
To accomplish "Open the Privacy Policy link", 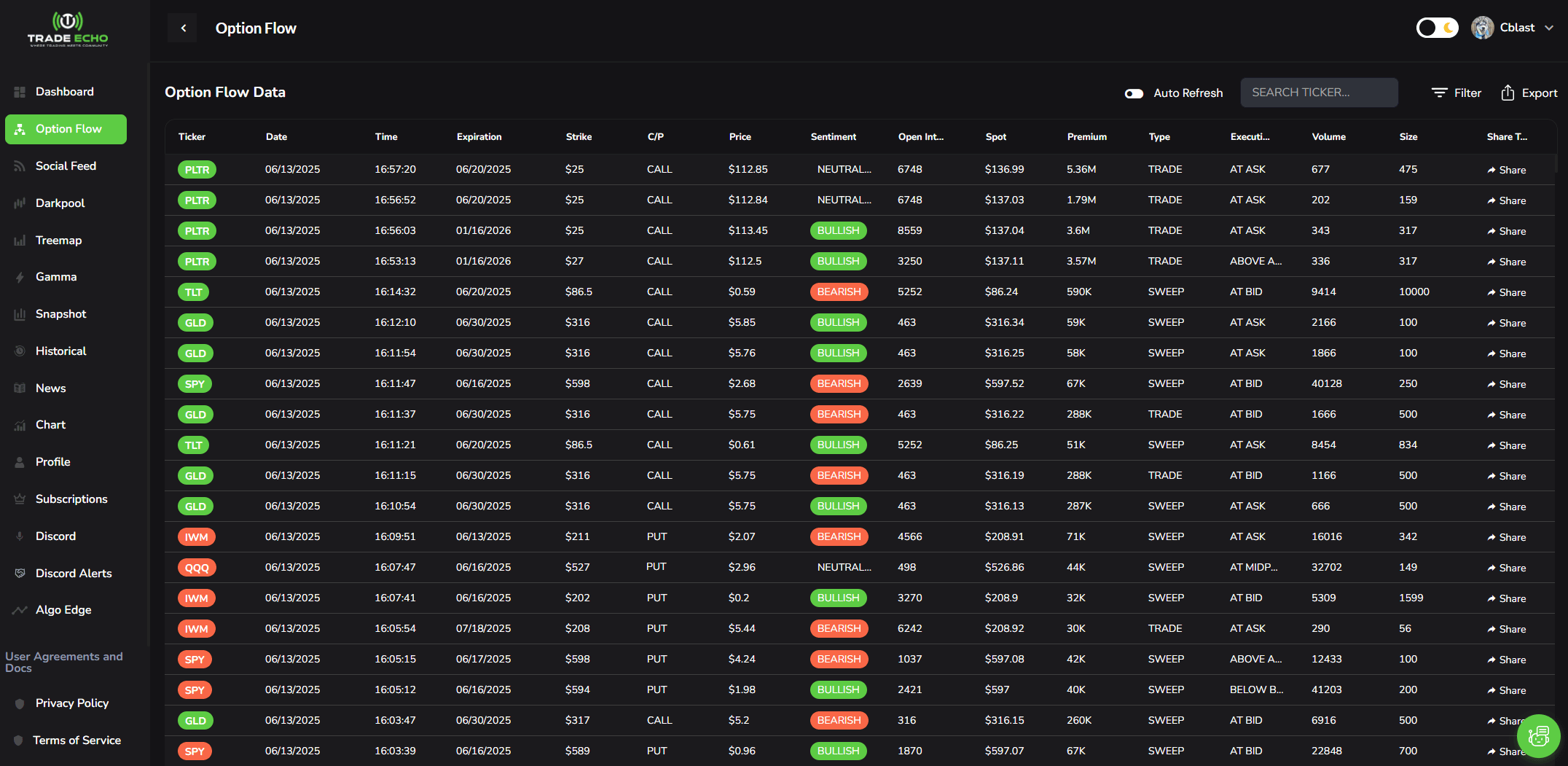I will click(x=71, y=703).
